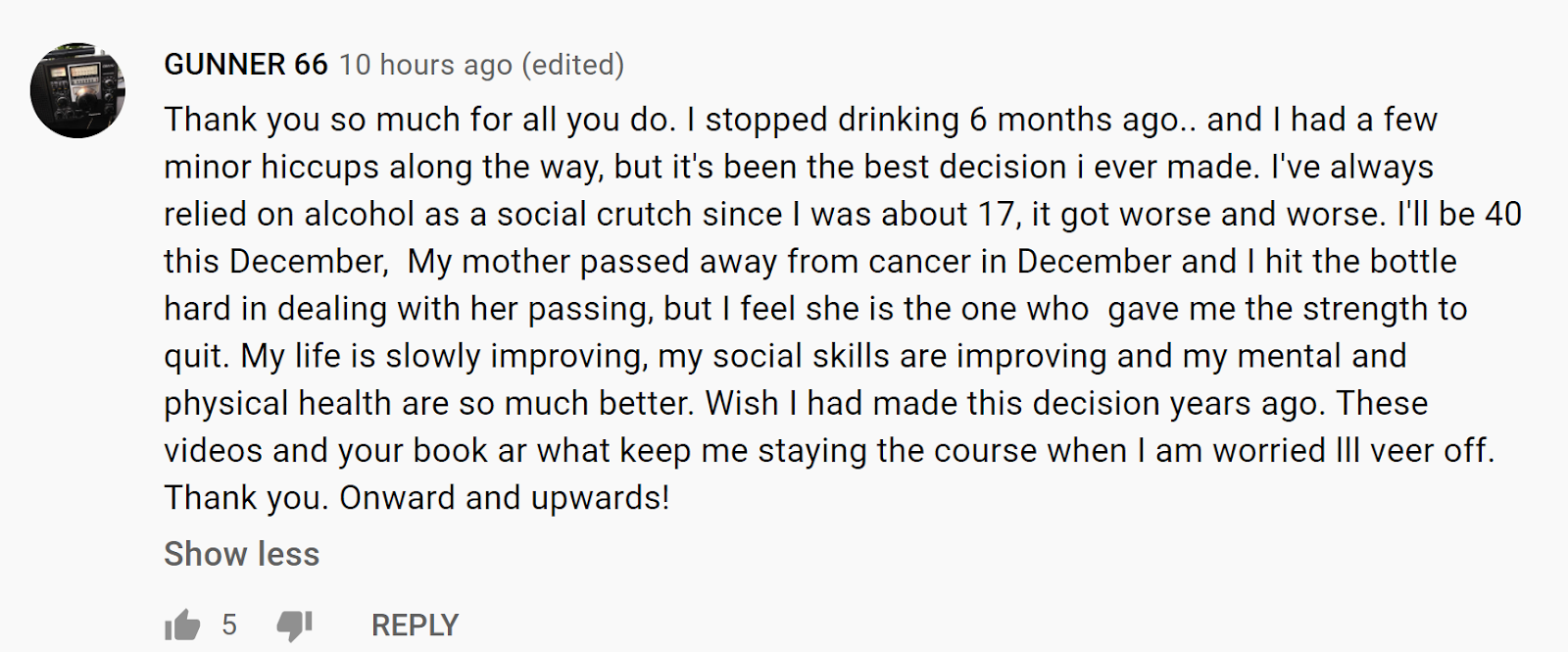Image resolution: width=1568 pixels, height=652 pixels.
Task: Collapse the comment with Show less
Action: pos(241,554)
